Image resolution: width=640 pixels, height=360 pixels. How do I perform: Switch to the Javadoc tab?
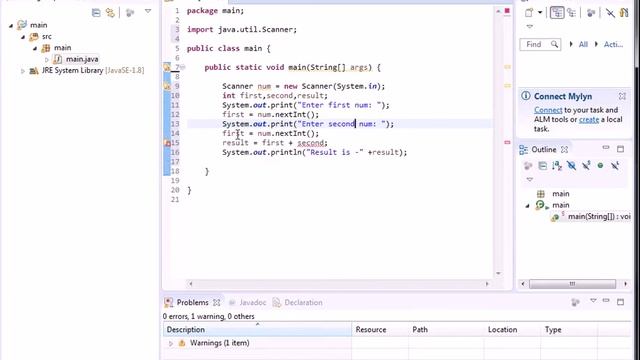pos(253,302)
